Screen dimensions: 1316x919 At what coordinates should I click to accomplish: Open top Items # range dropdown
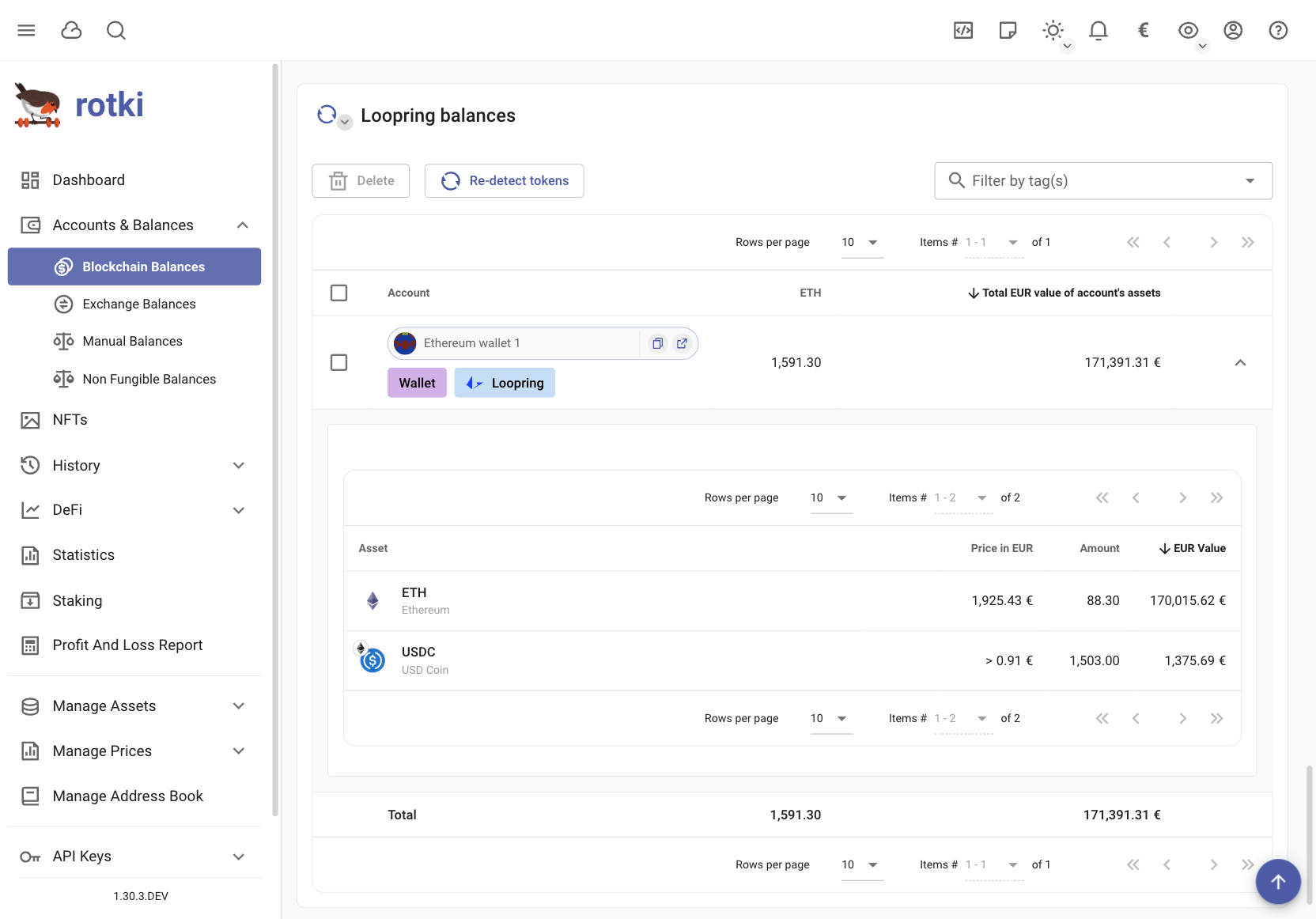[994, 243]
